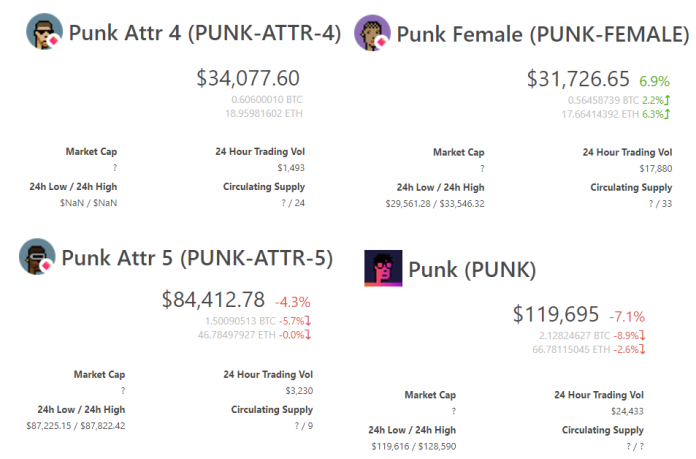Click the 6.9% price change percentage
The image size is (696, 459).
654,81
